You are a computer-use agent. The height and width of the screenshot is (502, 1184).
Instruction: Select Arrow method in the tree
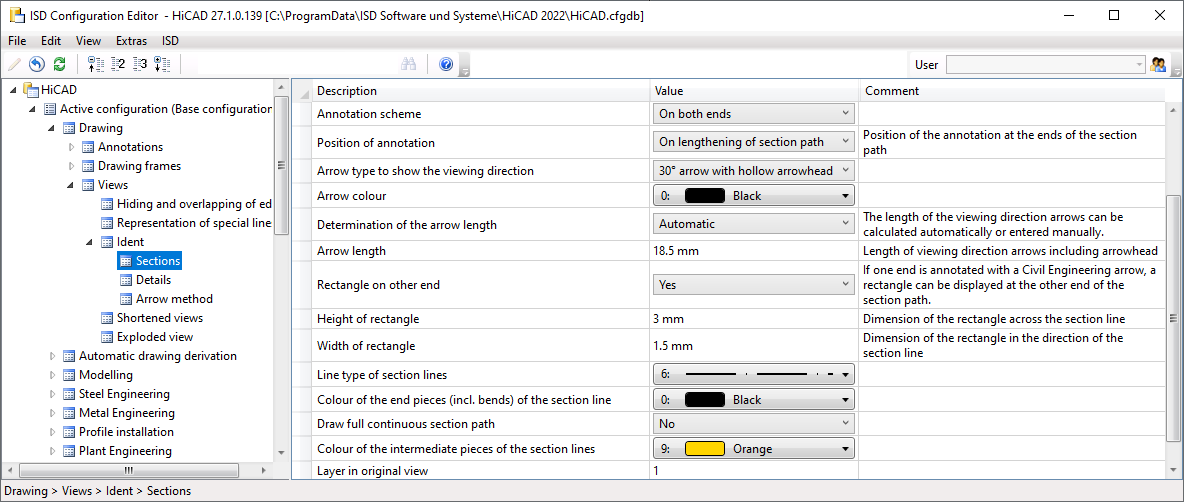coord(174,299)
